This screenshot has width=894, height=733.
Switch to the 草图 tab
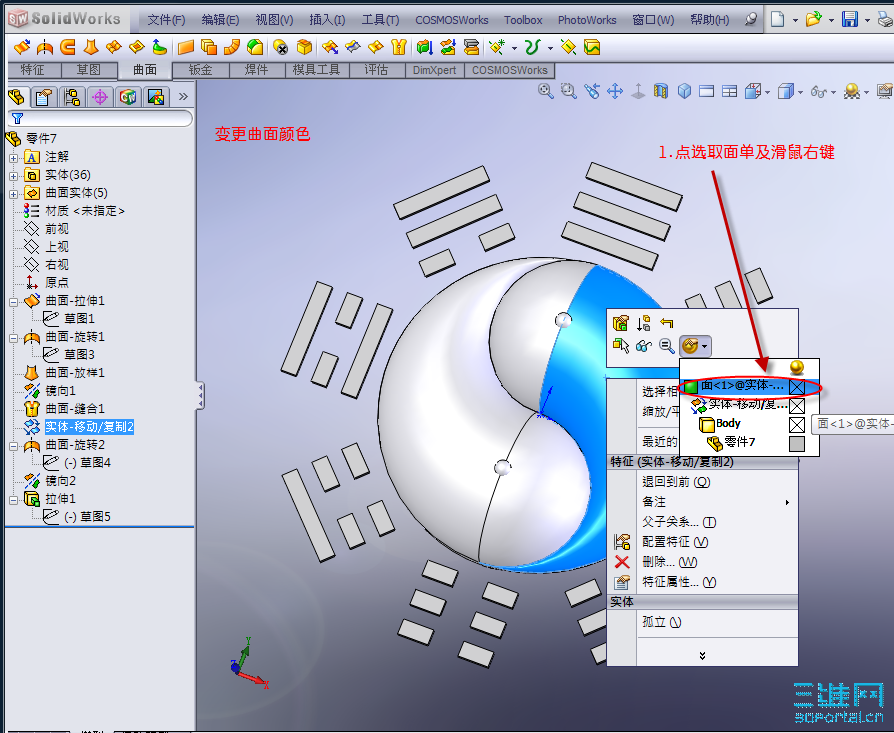(x=89, y=70)
